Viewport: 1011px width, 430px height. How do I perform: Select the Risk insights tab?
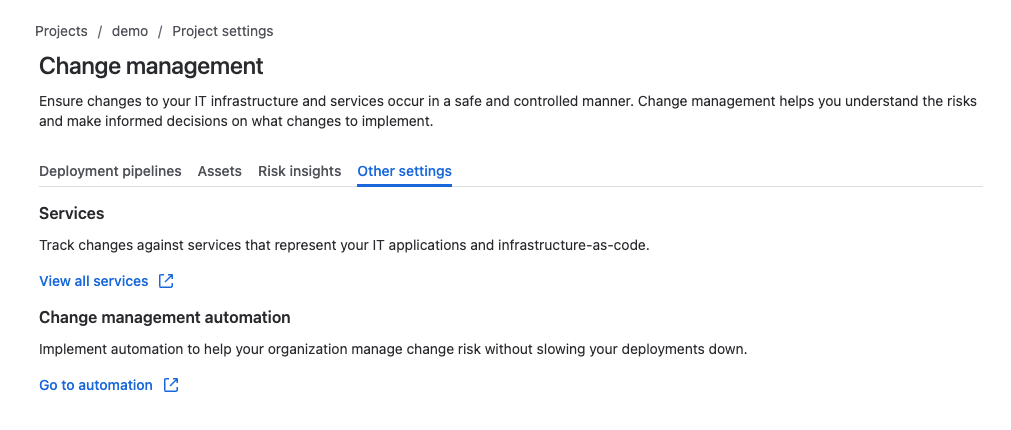coord(300,171)
